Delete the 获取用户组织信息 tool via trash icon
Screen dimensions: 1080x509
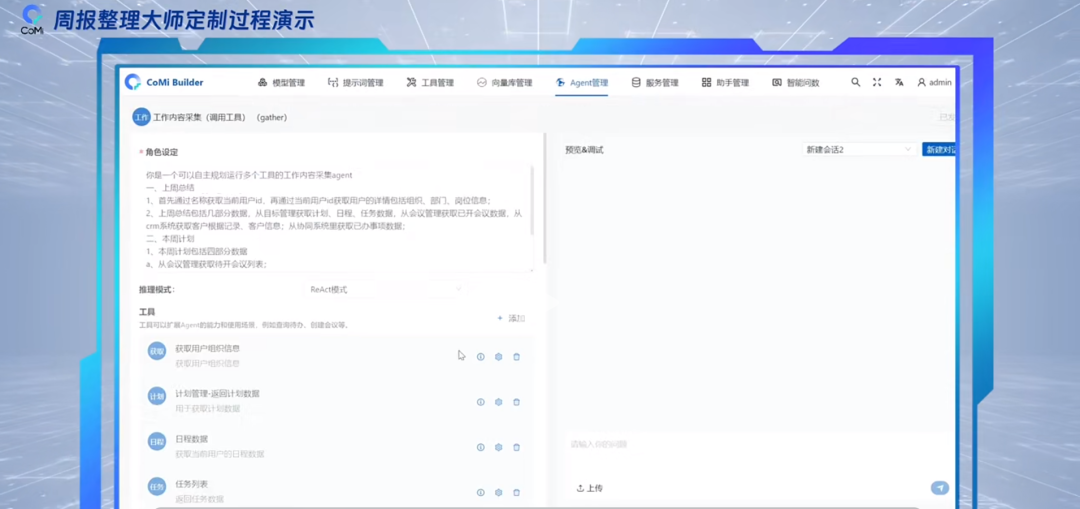(x=516, y=357)
